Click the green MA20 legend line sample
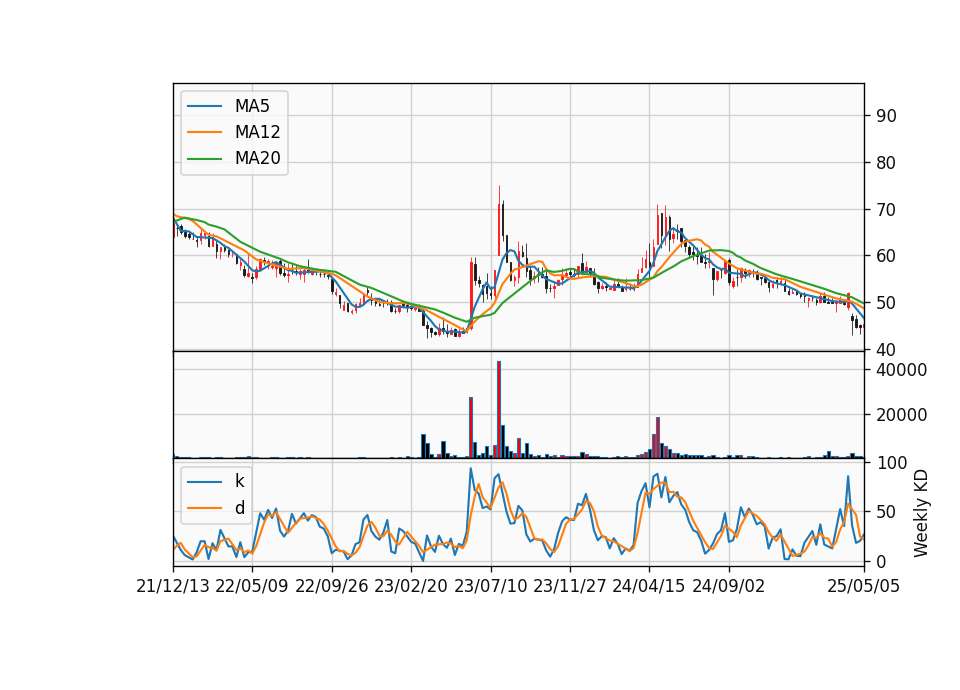The image size is (960, 690). coord(204,159)
